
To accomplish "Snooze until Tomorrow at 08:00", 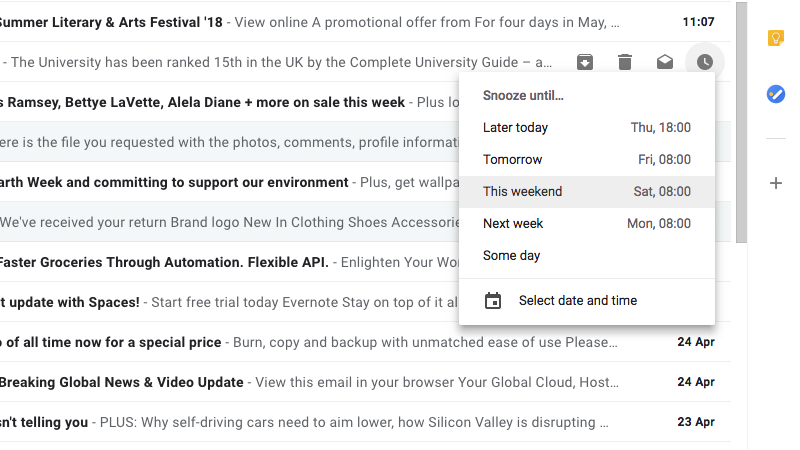I will 586,160.
